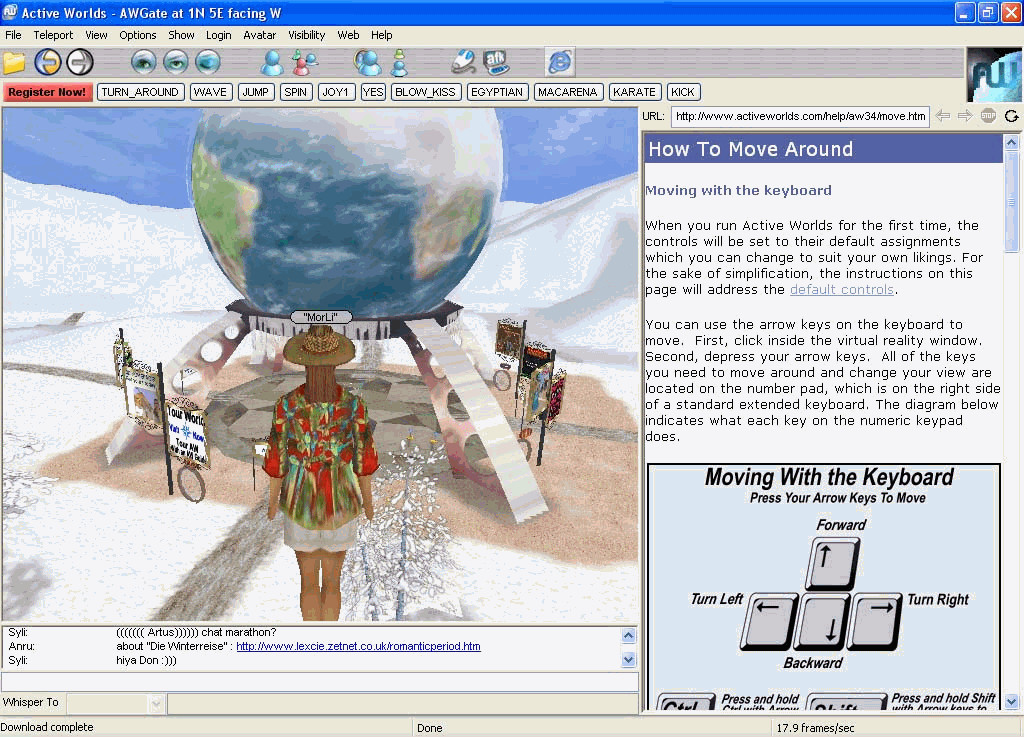Click the yellow folder icon in the toolbar
The height and width of the screenshot is (737, 1024).
click(x=14, y=63)
